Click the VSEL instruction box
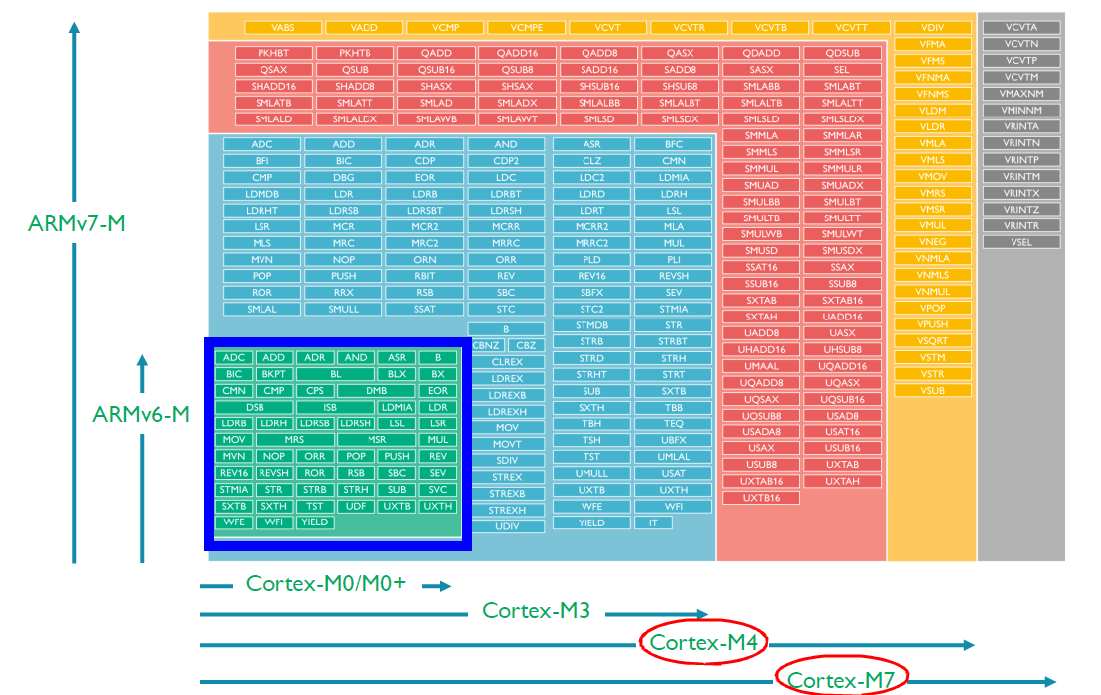 tap(1021, 242)
